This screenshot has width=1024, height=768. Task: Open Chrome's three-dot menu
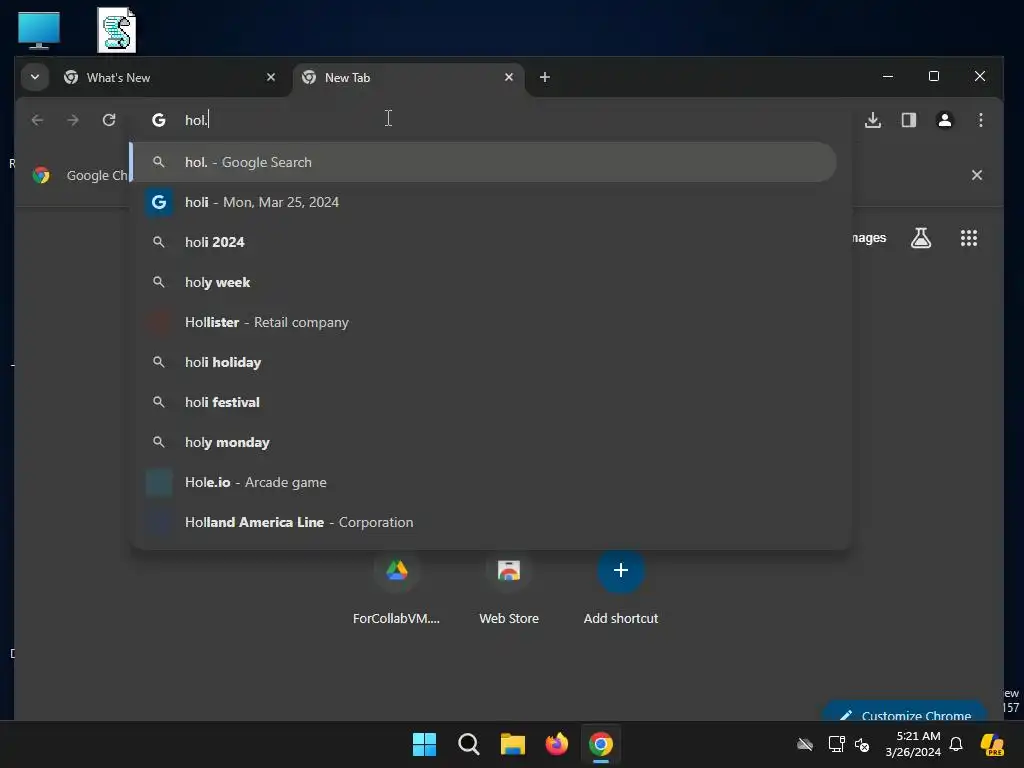click(981, 120)
